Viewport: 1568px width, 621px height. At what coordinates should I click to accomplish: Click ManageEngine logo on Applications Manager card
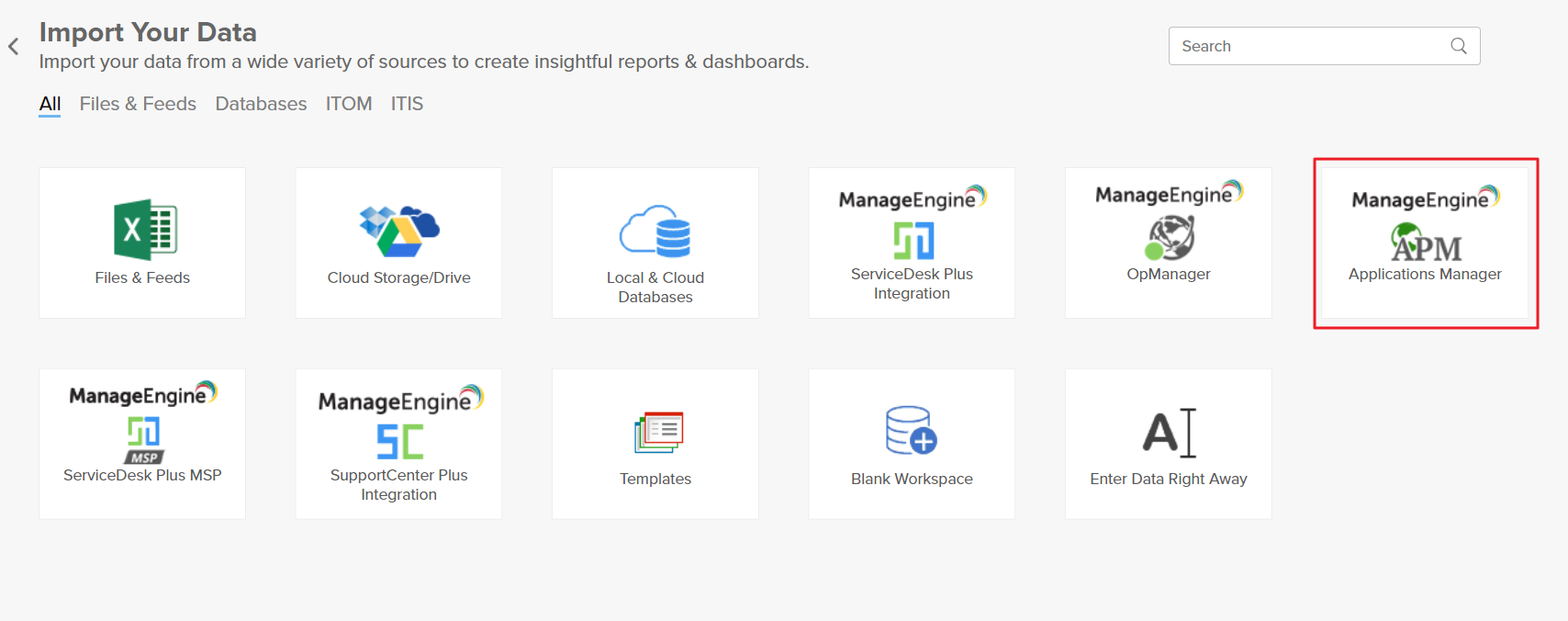tap(1425, 198)
